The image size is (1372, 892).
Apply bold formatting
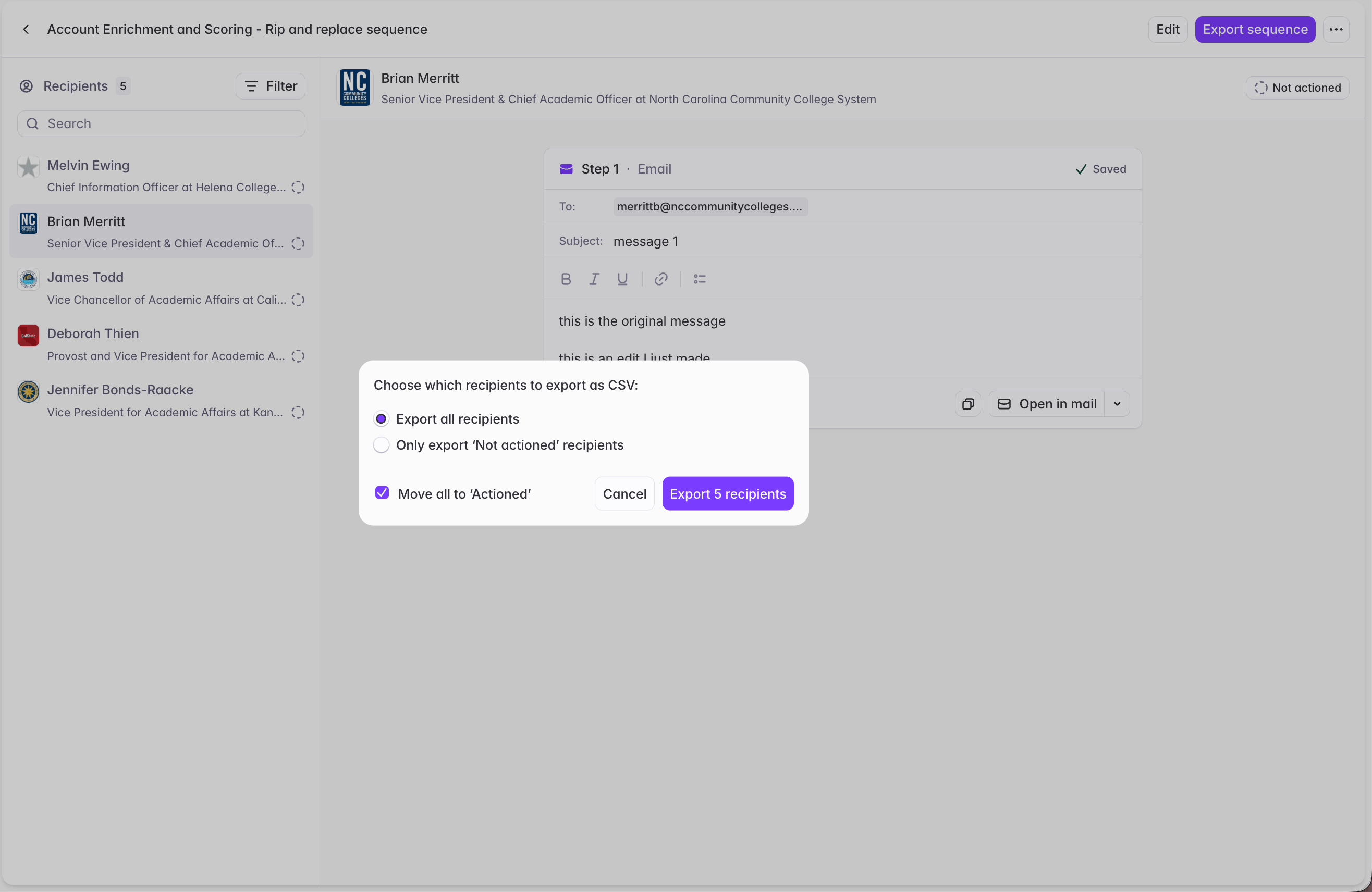click(566, 279)
